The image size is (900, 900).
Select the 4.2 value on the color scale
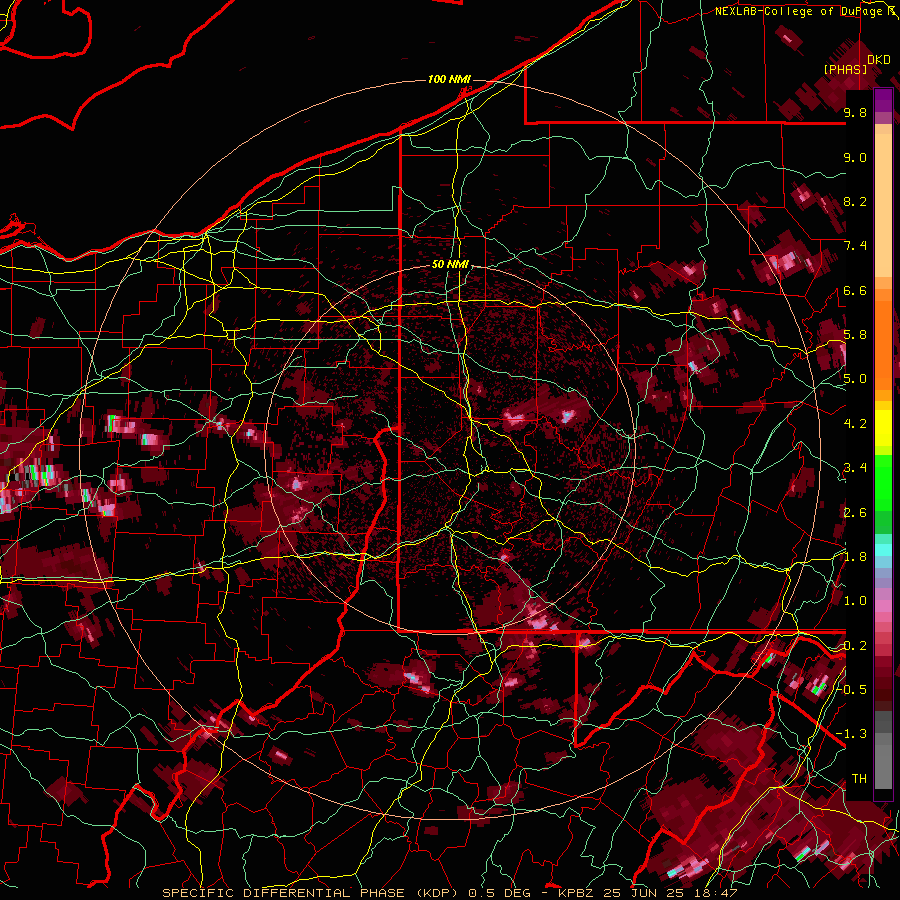tap(855, 424)
